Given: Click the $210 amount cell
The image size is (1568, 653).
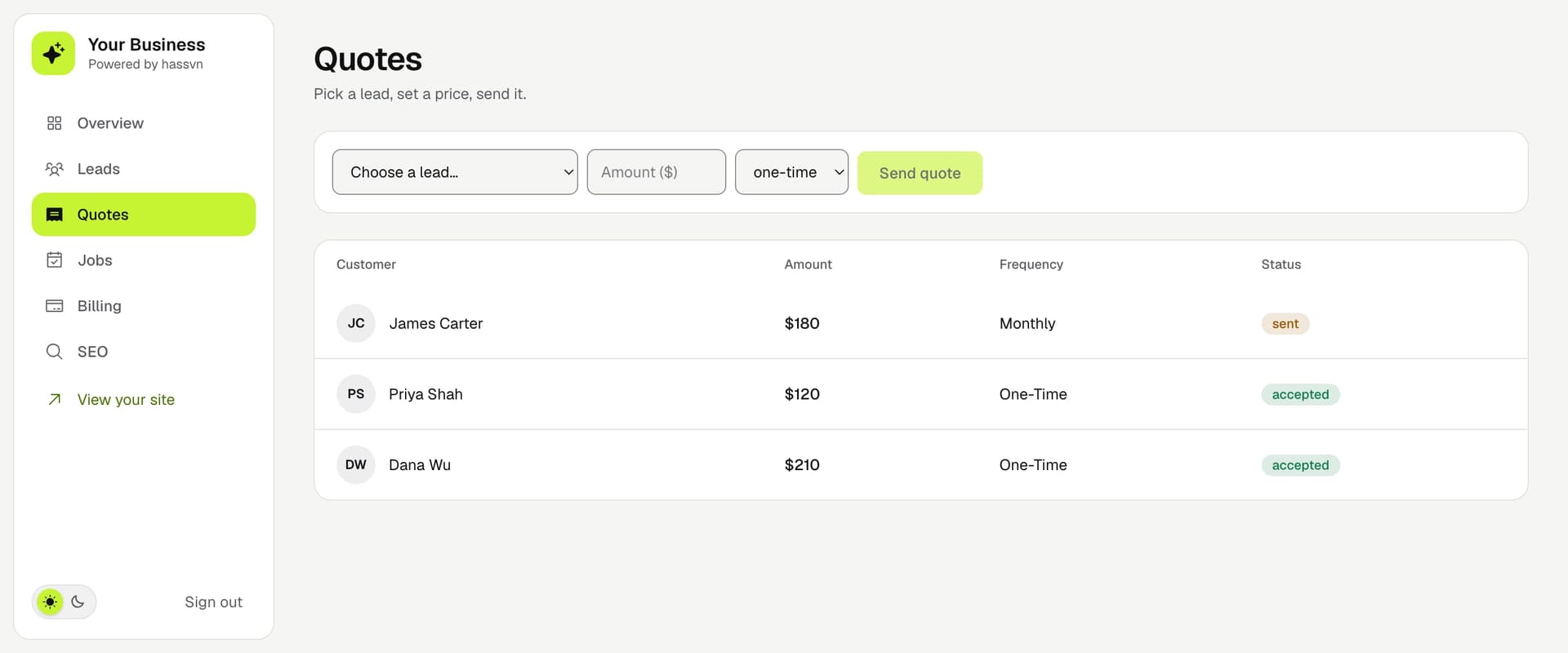Looking at the screenshot, I should pos(801,465).
